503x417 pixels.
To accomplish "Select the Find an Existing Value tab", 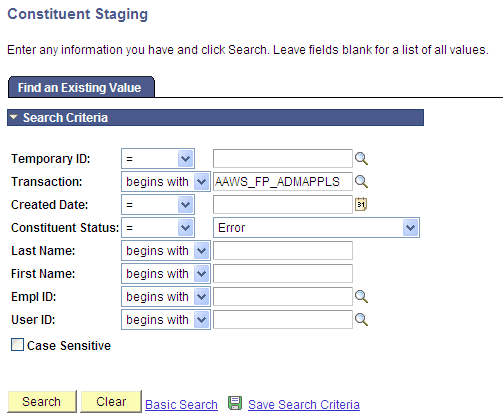I will pos(81,87).
